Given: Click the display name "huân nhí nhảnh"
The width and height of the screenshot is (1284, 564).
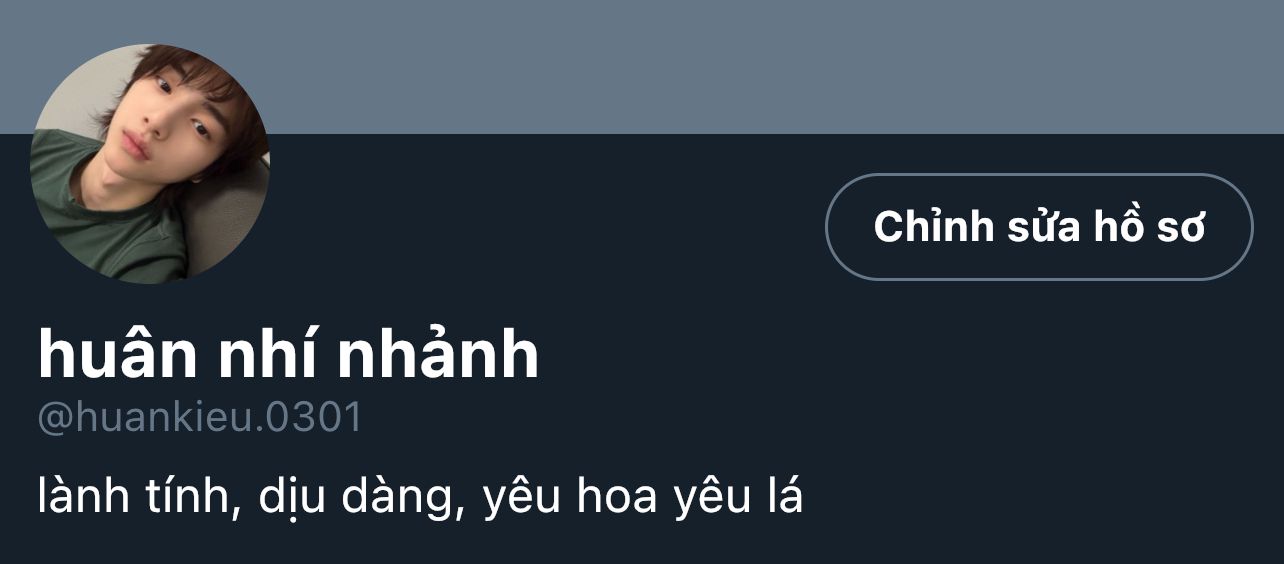Looking at the screenshot, I should click(289, 353).
